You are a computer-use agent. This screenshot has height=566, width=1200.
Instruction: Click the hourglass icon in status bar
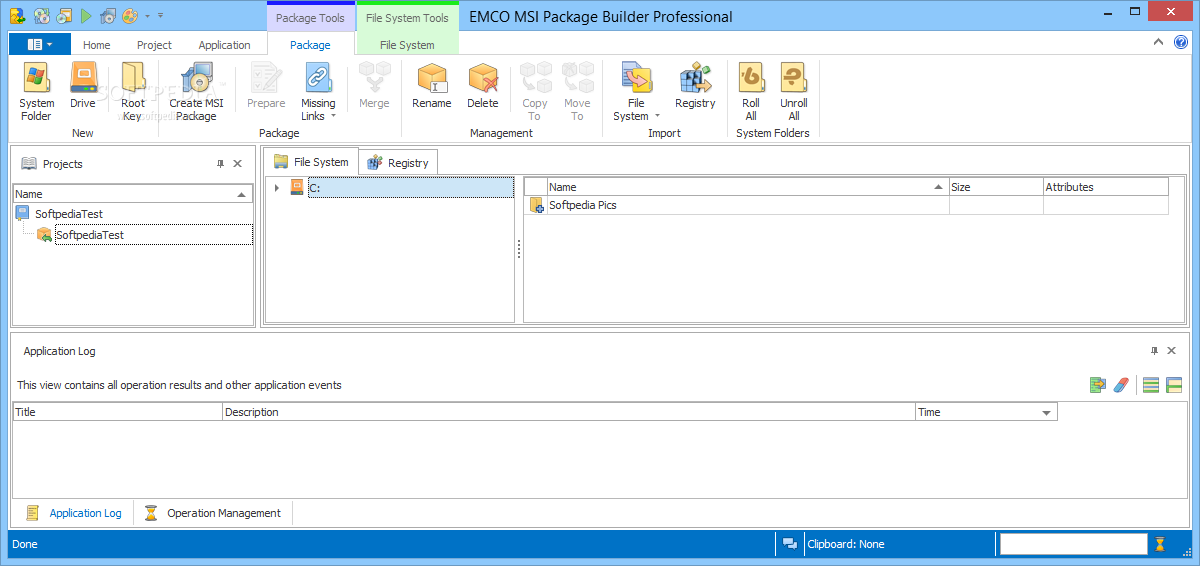(x=1160, y=544)
